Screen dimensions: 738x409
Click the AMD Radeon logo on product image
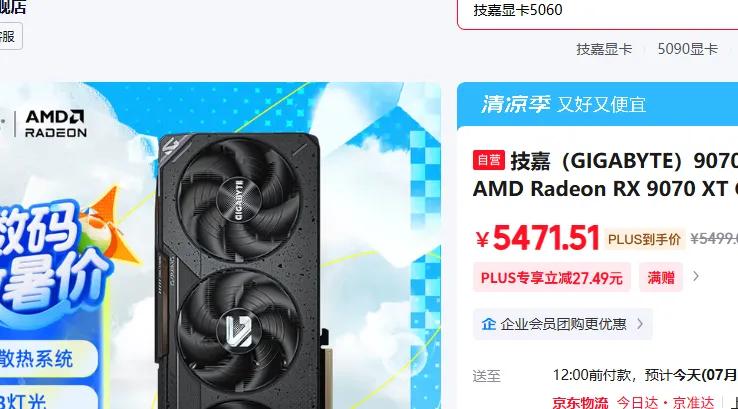[x=56, y=124]
